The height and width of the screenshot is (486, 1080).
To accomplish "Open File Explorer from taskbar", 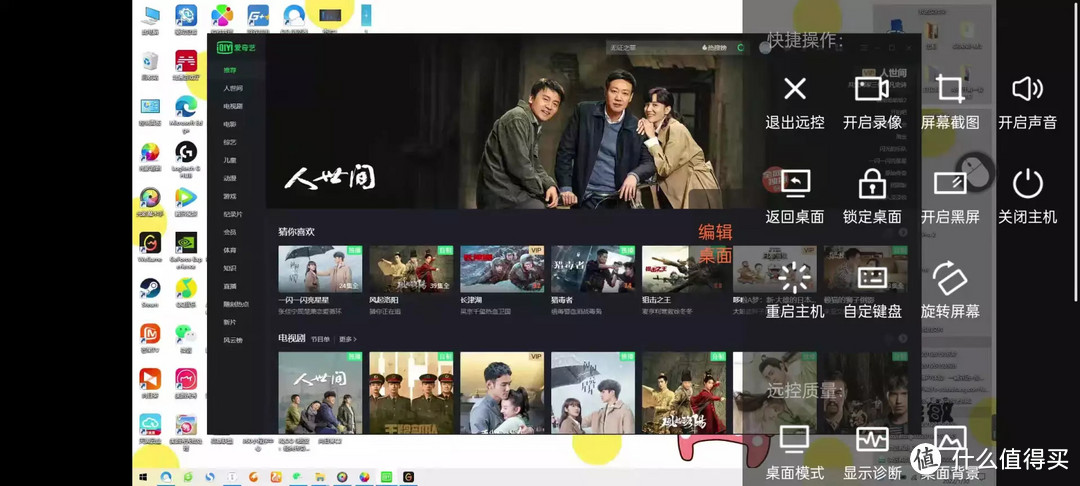I will (x=320, y=477).
